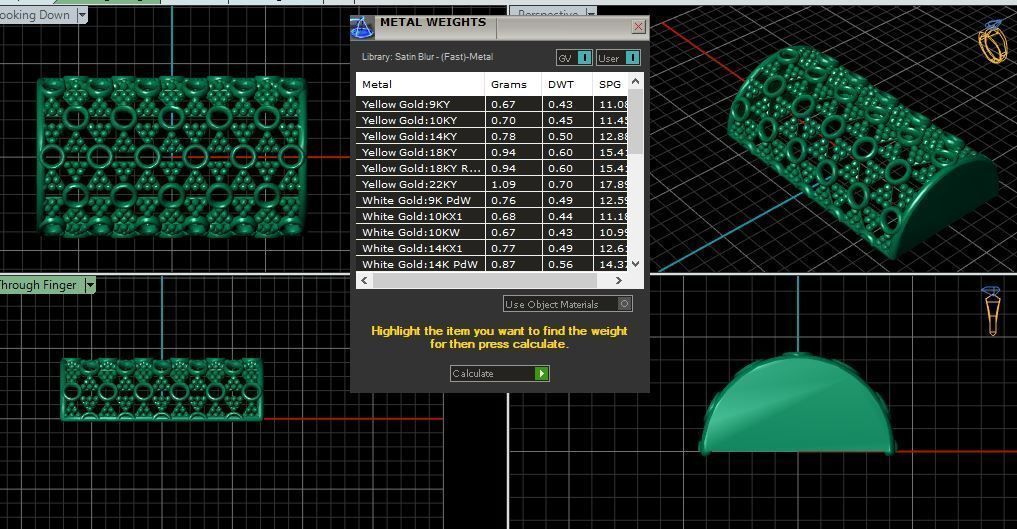The image size is (1017, 529).
Task: Select the Yellow Gold:18KY row
Action: coord(492,152)
